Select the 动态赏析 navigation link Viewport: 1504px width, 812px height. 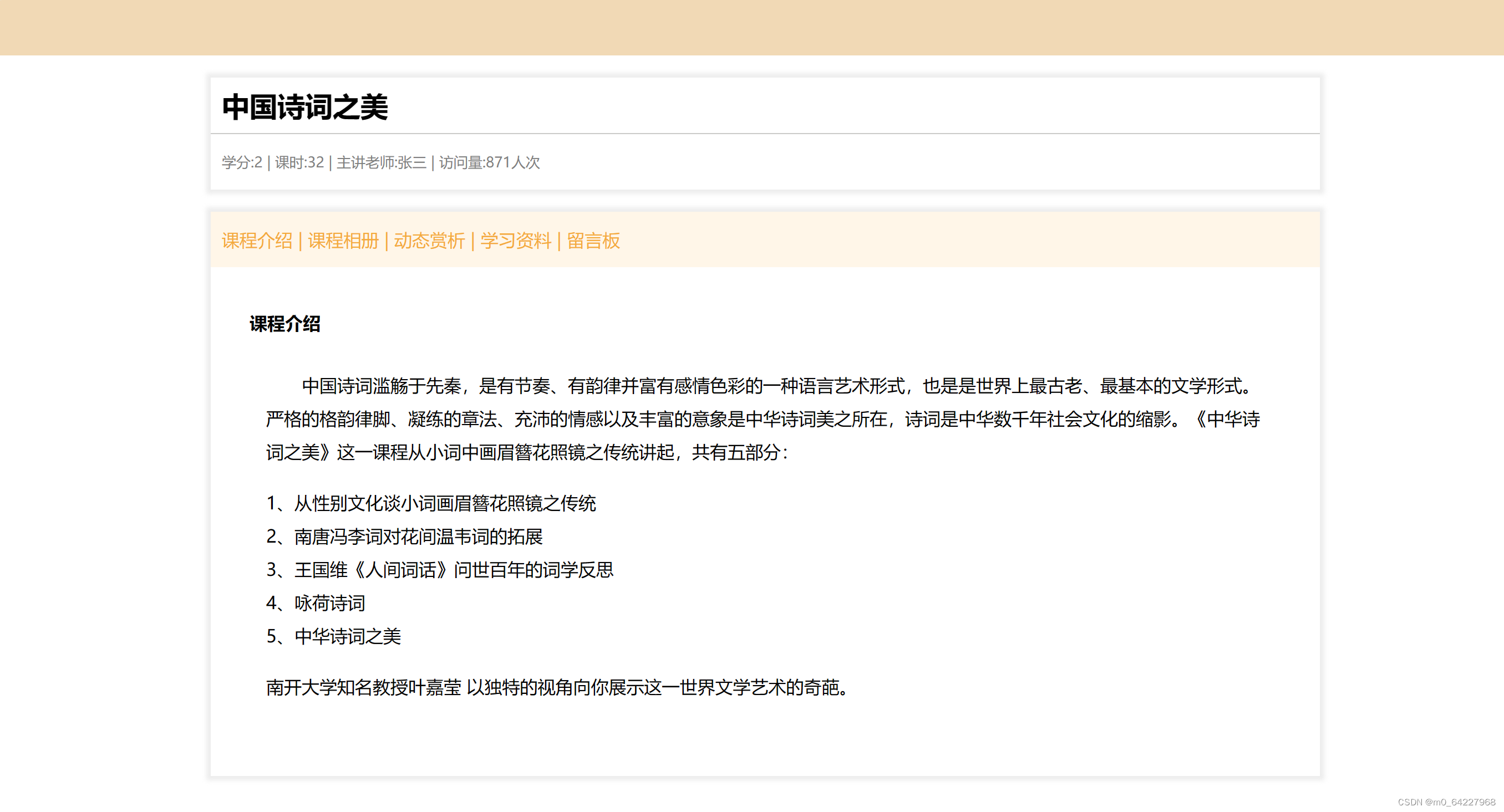pyautogui.click(x=429, y=241)
